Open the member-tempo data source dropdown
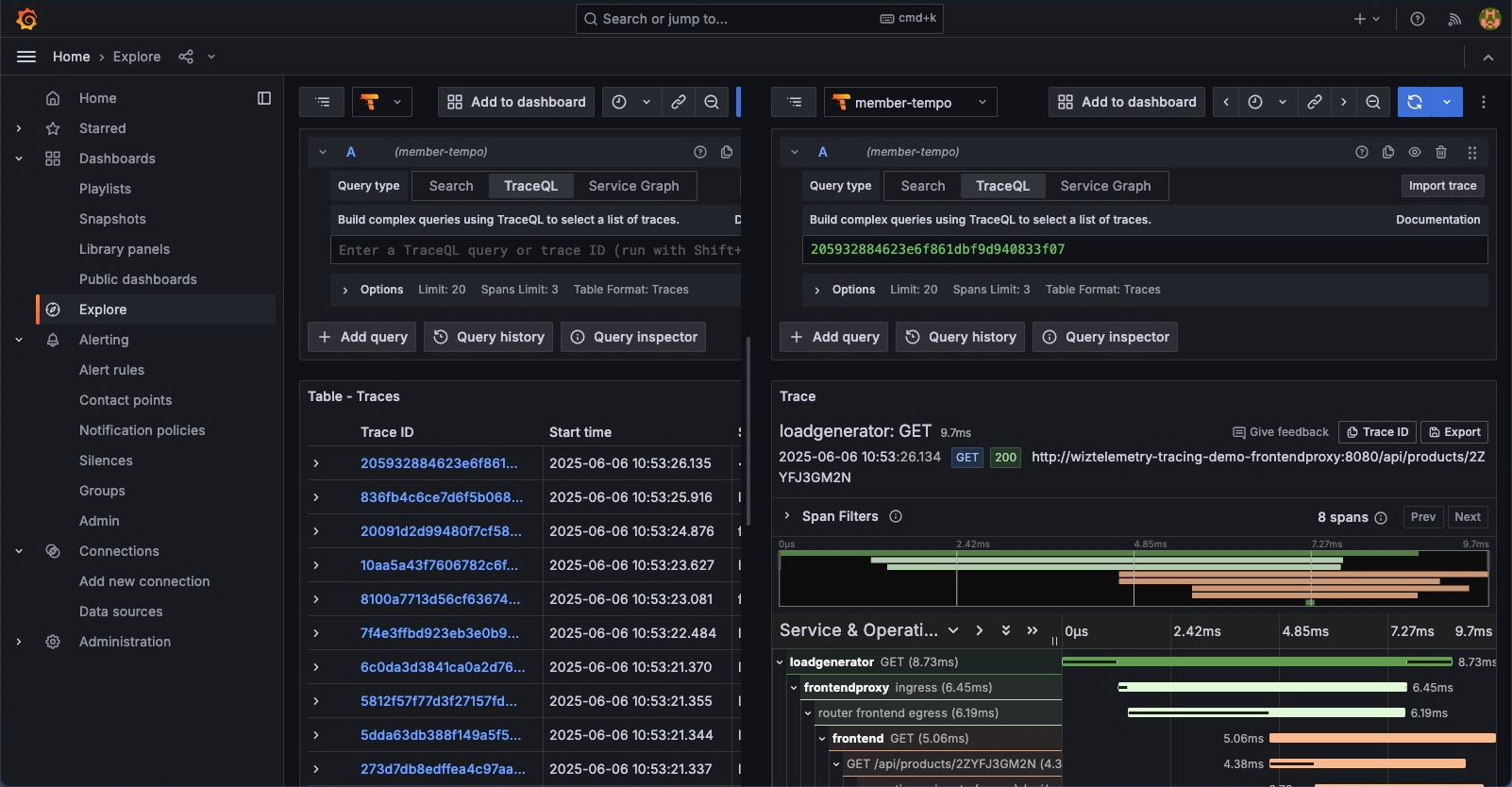The width and height of the screenshot is (1512, 787). 912,102
